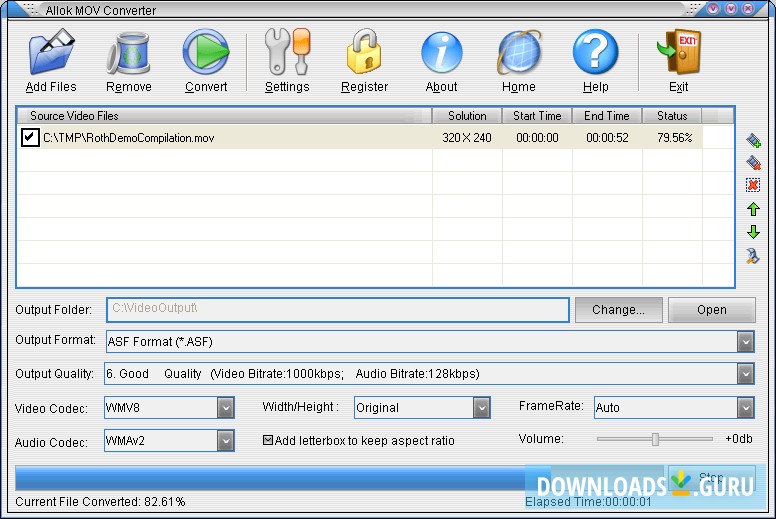
Task: Open the About info icon
Action: click(x=441, y=53)
